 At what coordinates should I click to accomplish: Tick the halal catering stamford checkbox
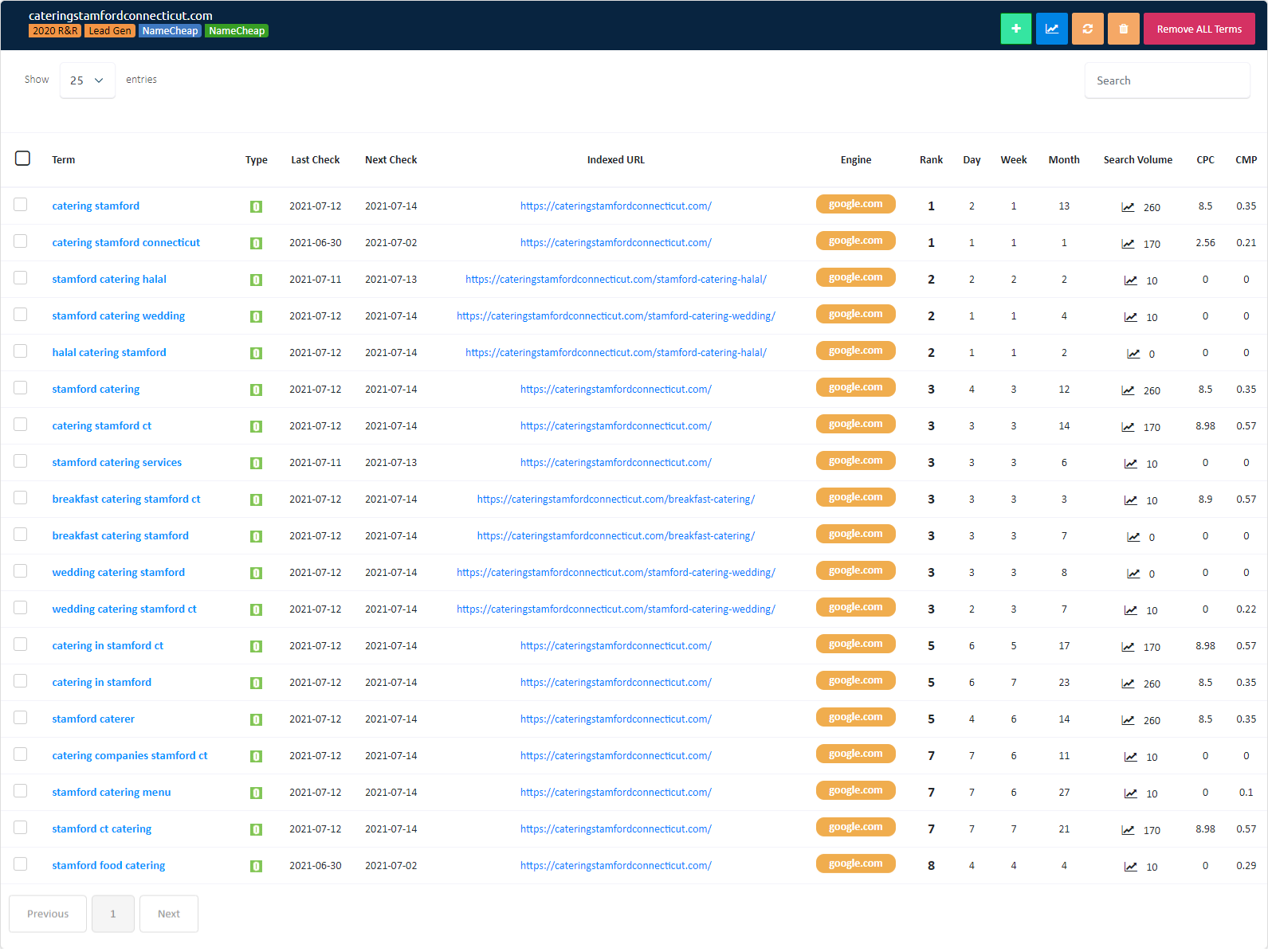pyautogui.click(x=21, y=351)
